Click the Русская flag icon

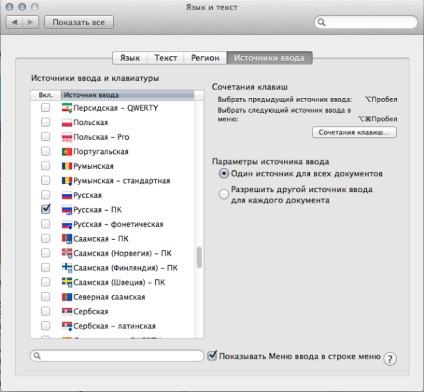67,195
